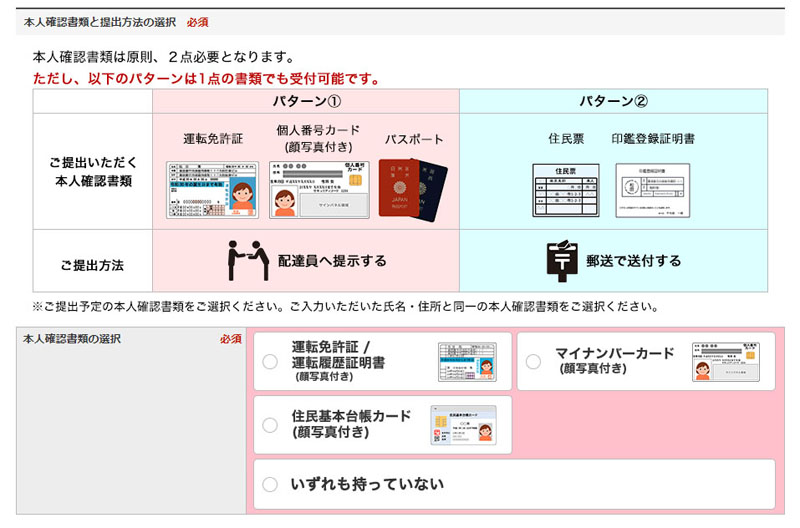Click the hand-over icon beside 配達員へ提示する
Screen dimensions: 800x528
[x=246, y=261]
